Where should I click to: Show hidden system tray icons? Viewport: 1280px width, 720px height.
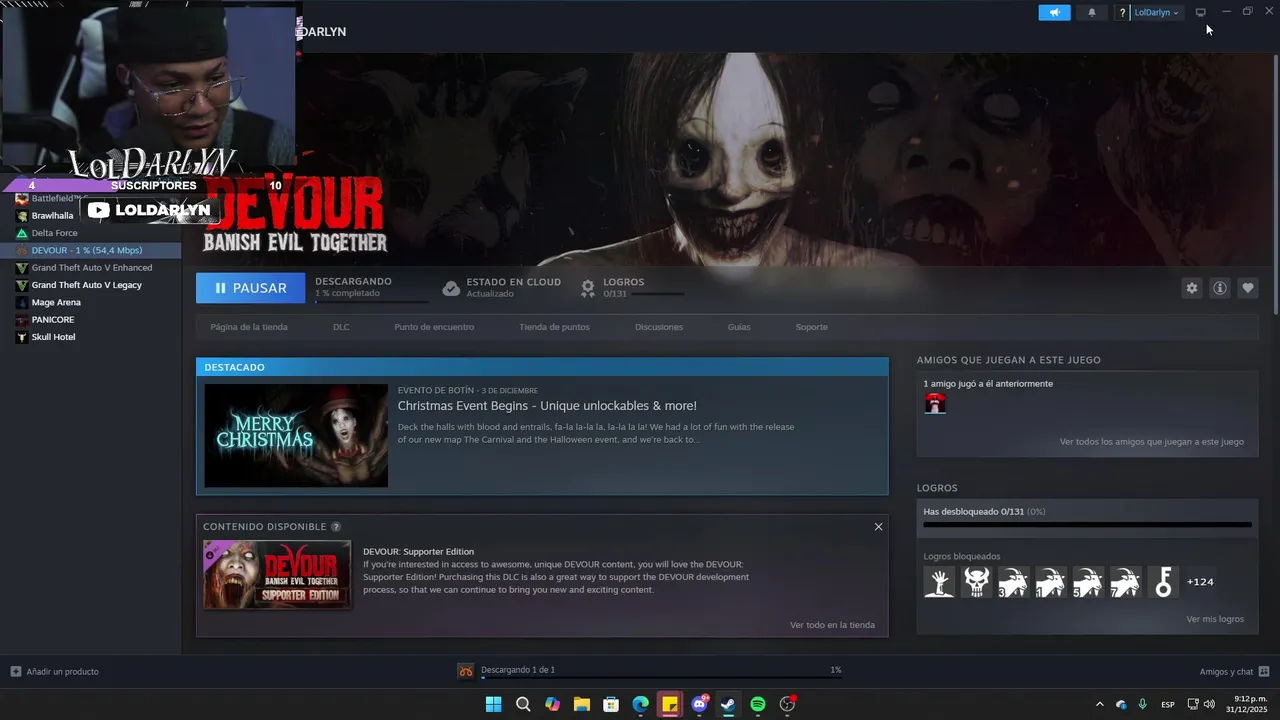point(1100,704)
